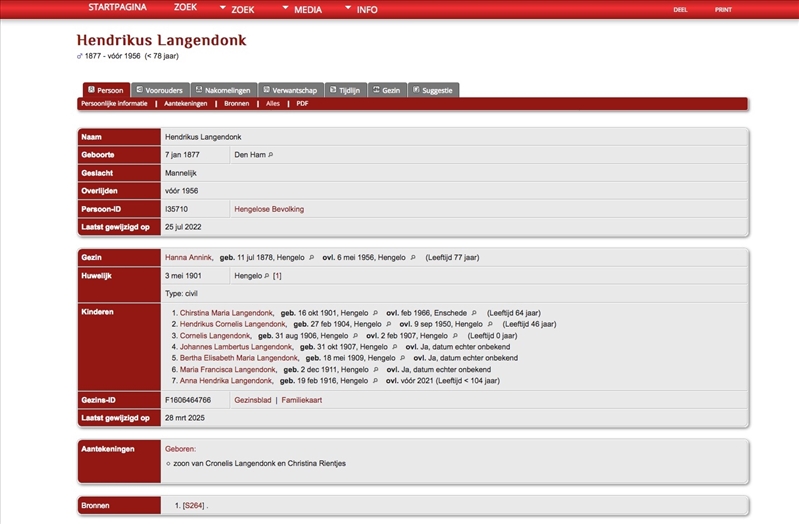Select Alles in the submenu bar
This screenshot has height=524, width=799.
click(273, 103)
